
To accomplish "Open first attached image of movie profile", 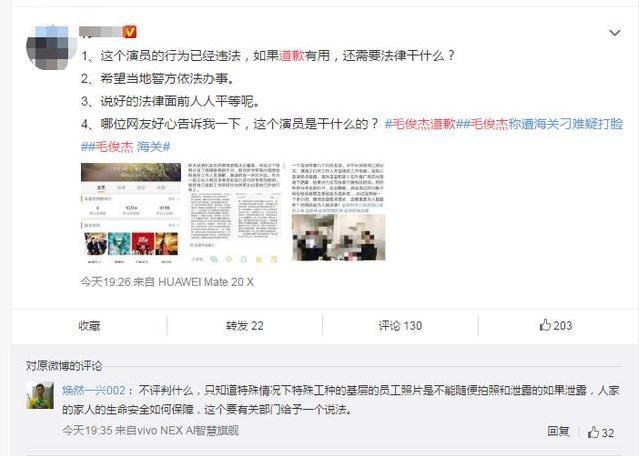I will click(131, 211).
